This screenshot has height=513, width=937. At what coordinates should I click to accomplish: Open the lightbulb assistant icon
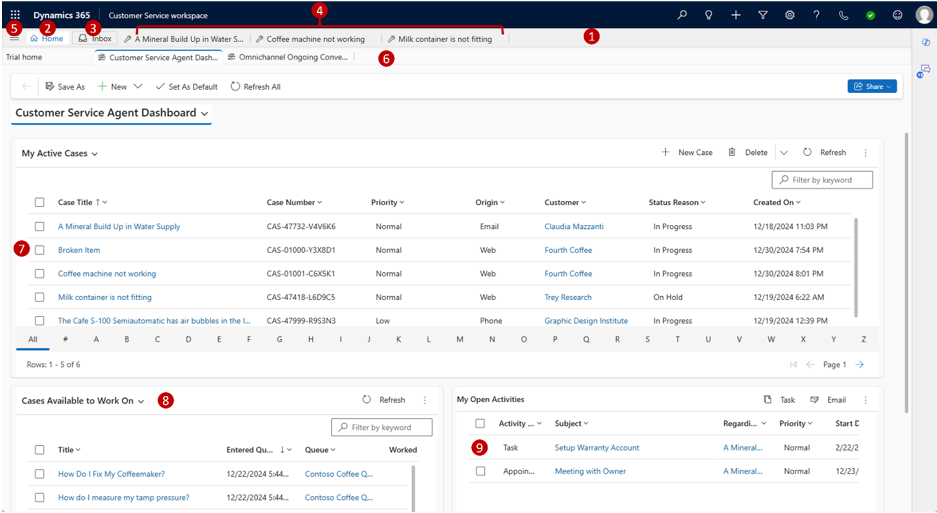click(709, 15)
